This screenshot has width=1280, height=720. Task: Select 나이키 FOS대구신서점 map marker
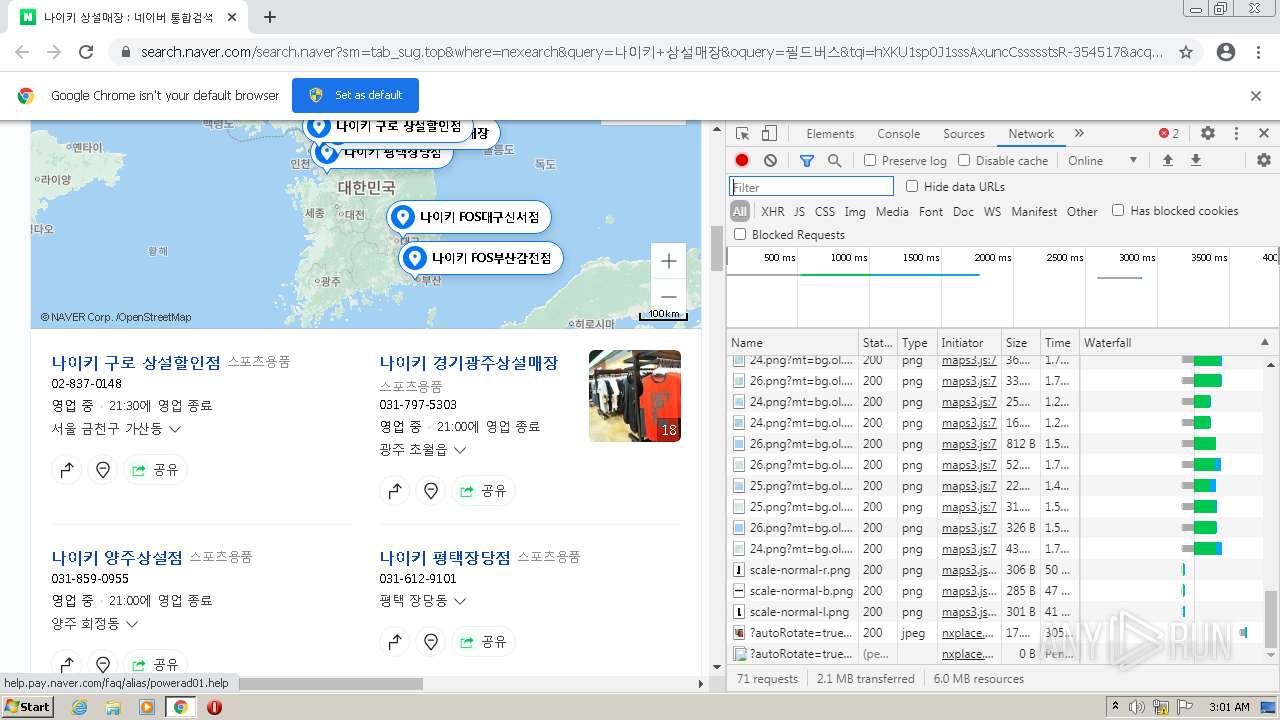tap(469, 217)
